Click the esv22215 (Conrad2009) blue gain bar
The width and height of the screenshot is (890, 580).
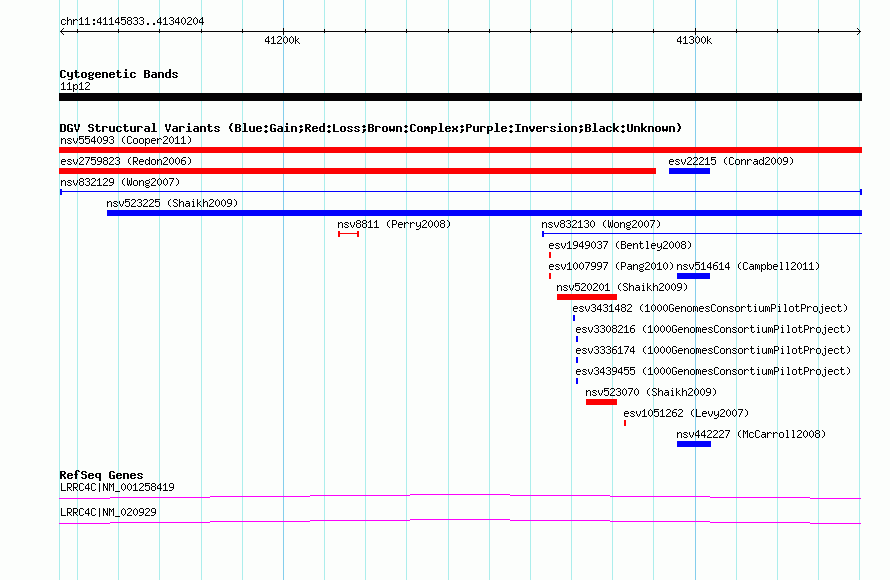coord(689,171)
